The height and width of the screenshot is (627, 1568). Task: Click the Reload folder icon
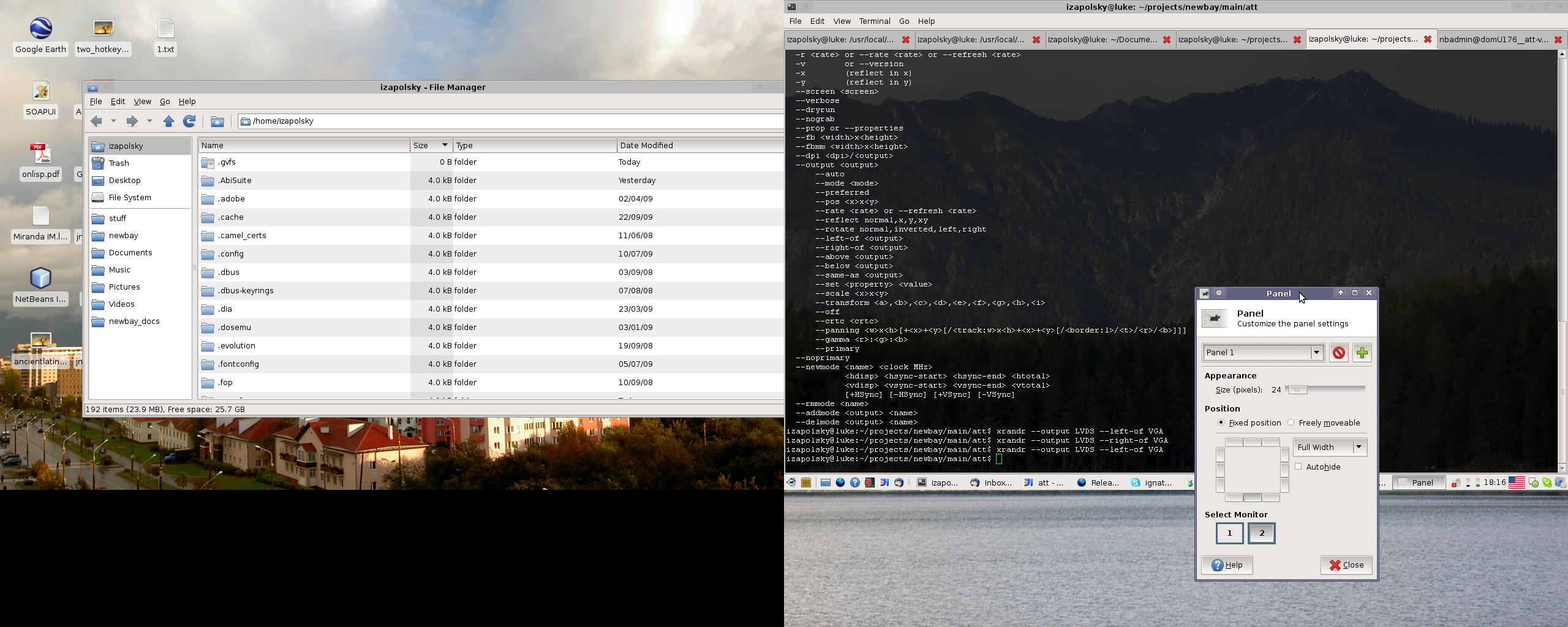click(190, 121)
